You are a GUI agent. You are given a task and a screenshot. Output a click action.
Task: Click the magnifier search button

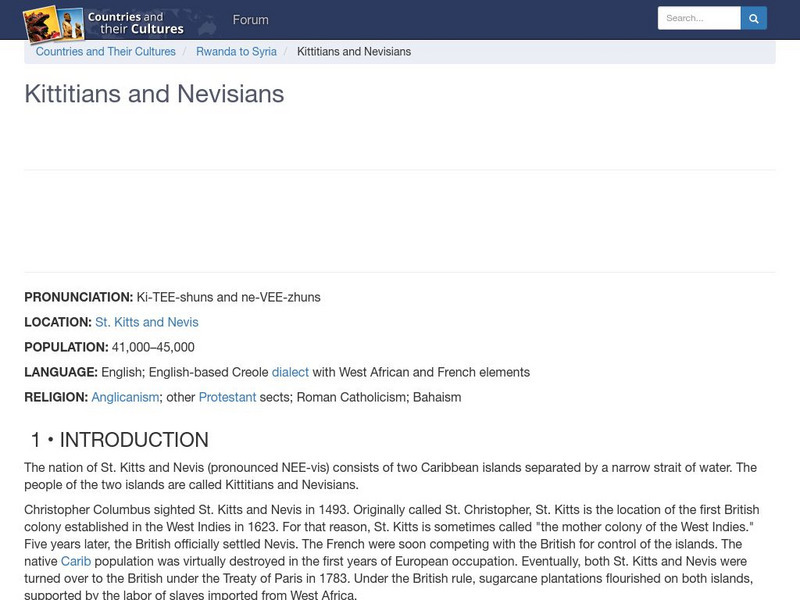click(754, 18)
